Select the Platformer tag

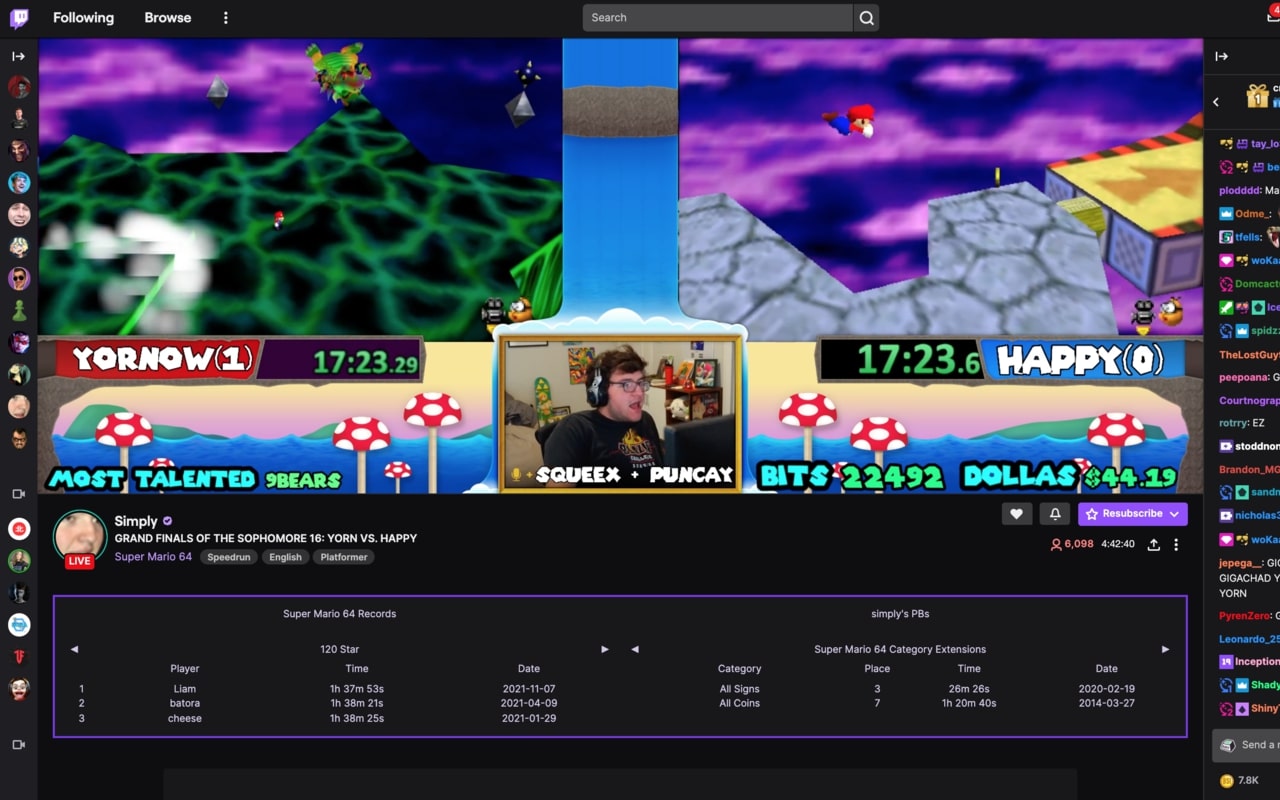click(x=344, y=557)
